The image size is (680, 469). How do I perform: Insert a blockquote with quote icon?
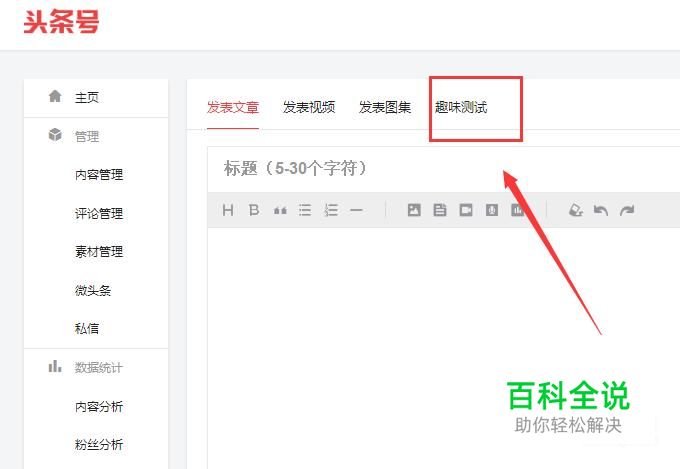click(280, 211)
